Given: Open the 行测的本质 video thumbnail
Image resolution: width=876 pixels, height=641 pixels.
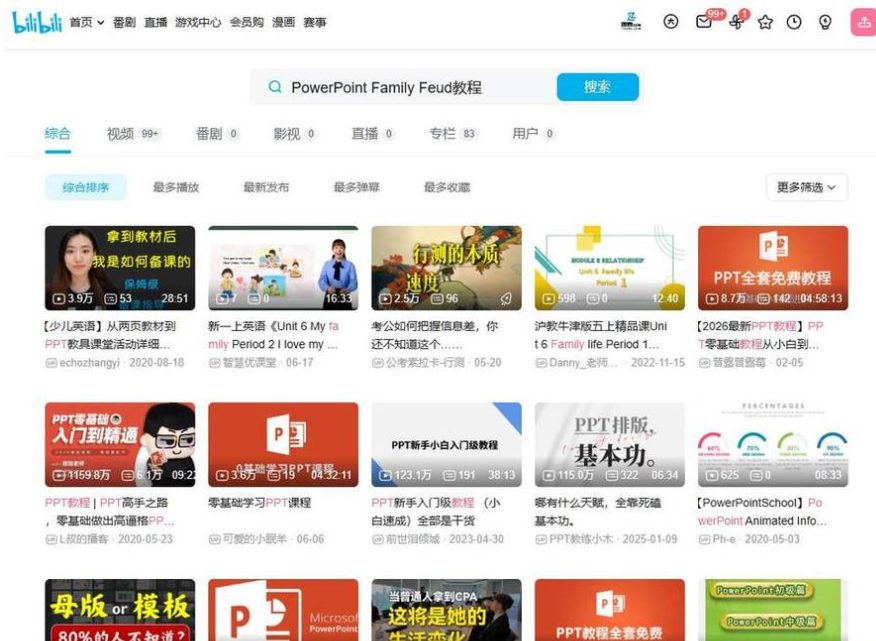Looking at the screenshot, I should pos(446,268).
